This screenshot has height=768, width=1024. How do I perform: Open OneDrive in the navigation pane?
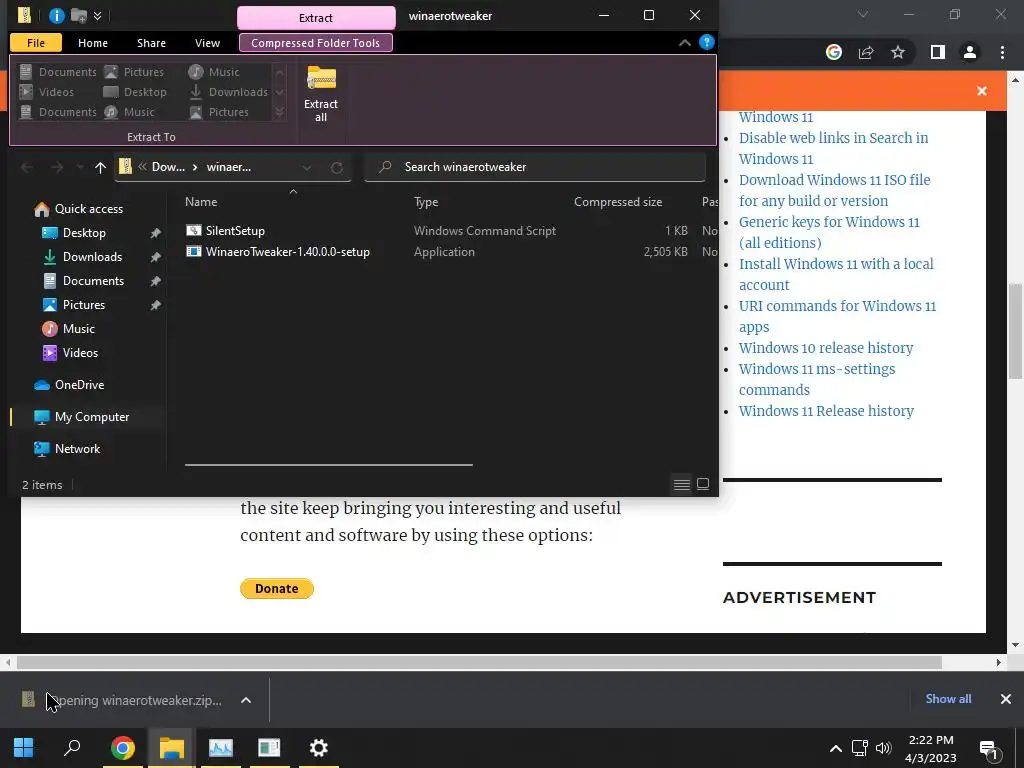pyautogui.click(x=79, y=385)
